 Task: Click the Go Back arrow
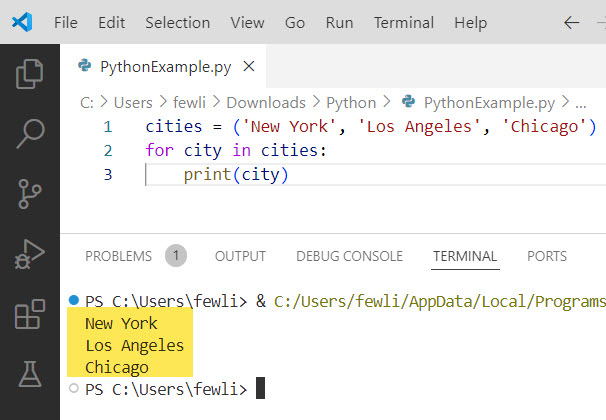(571, 23)
